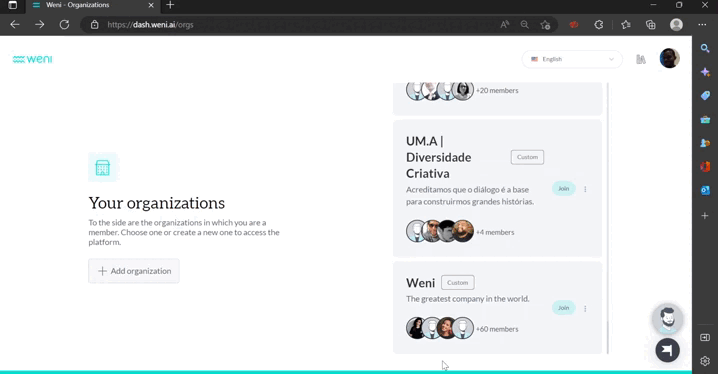This screenshot has height=374, width=718.
Task: Open Microsoft 365 icon in sidebar
Action: click(x=705, y=166)
